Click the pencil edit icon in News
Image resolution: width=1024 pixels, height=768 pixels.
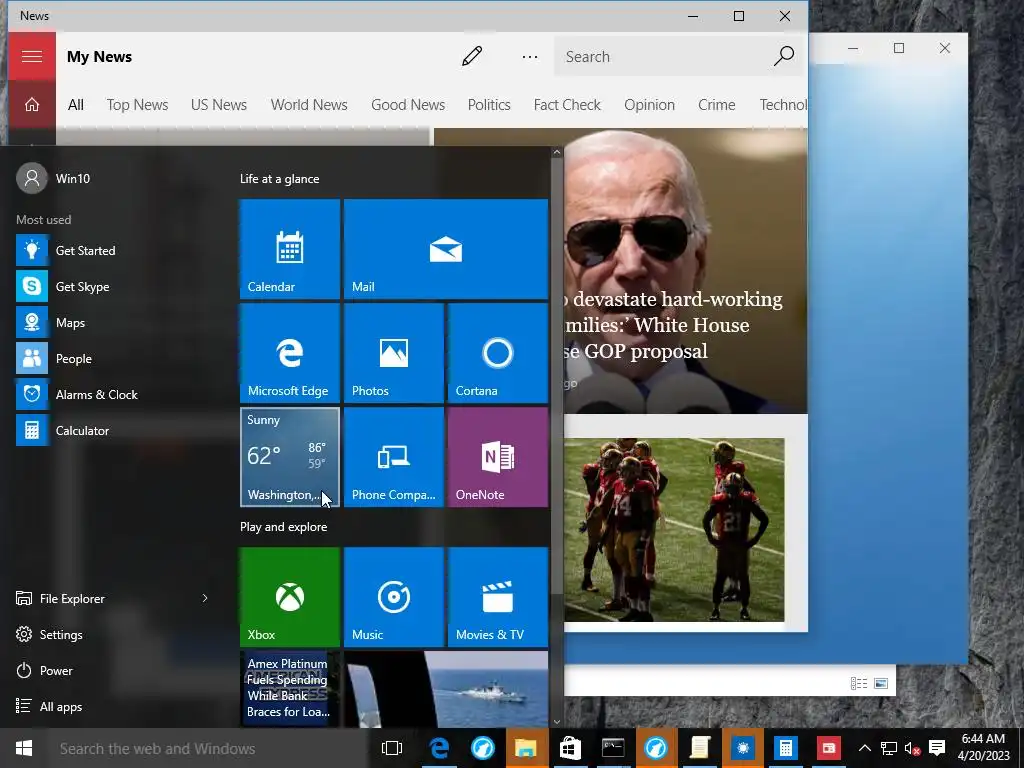coord(472,57)
